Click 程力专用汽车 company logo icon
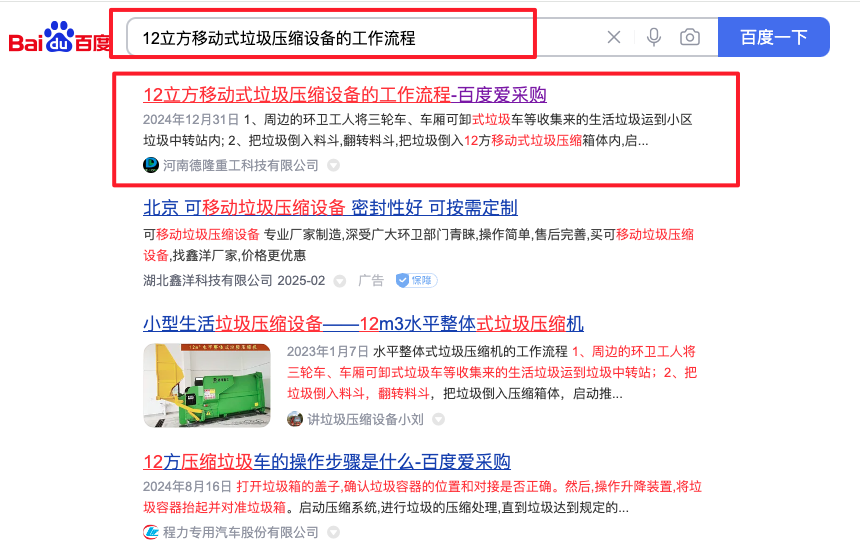This screenshot has width=860, height=549. [151, 532]
